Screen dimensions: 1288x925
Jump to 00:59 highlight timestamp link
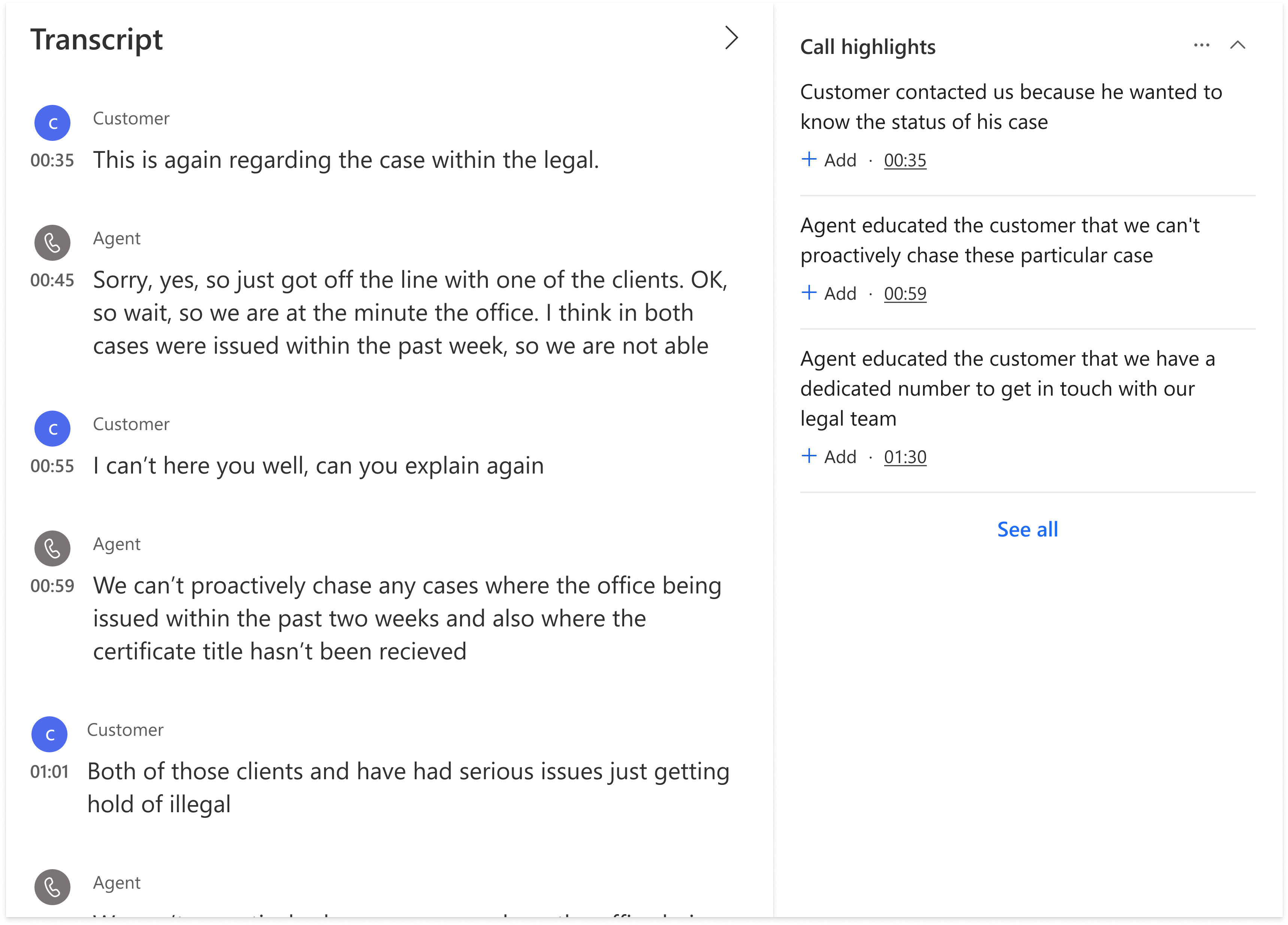[905, 294]
